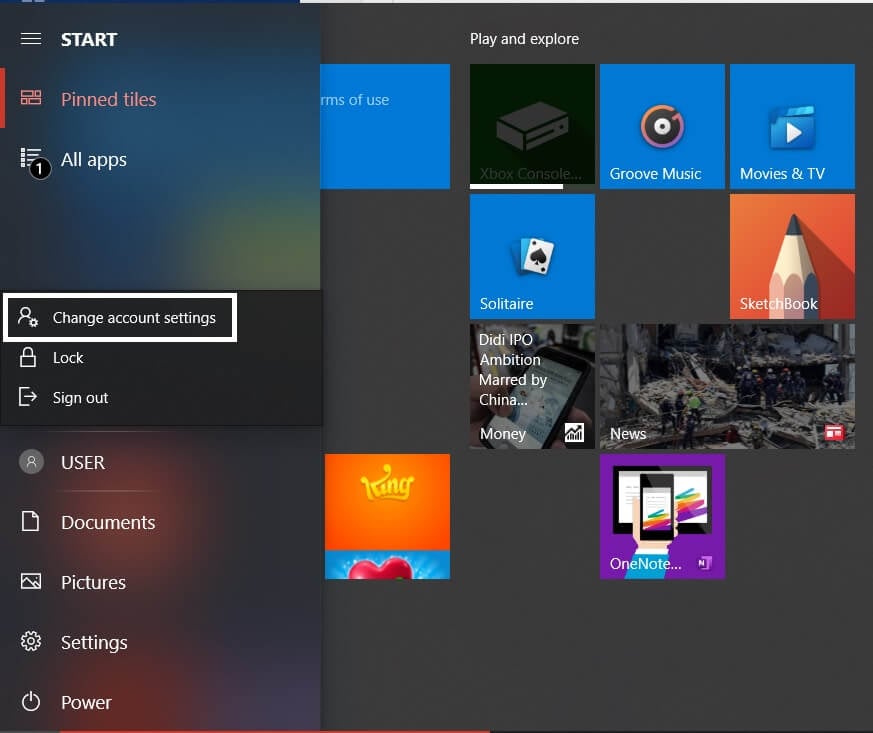Launch the Groove Music tile

[663, 126]
